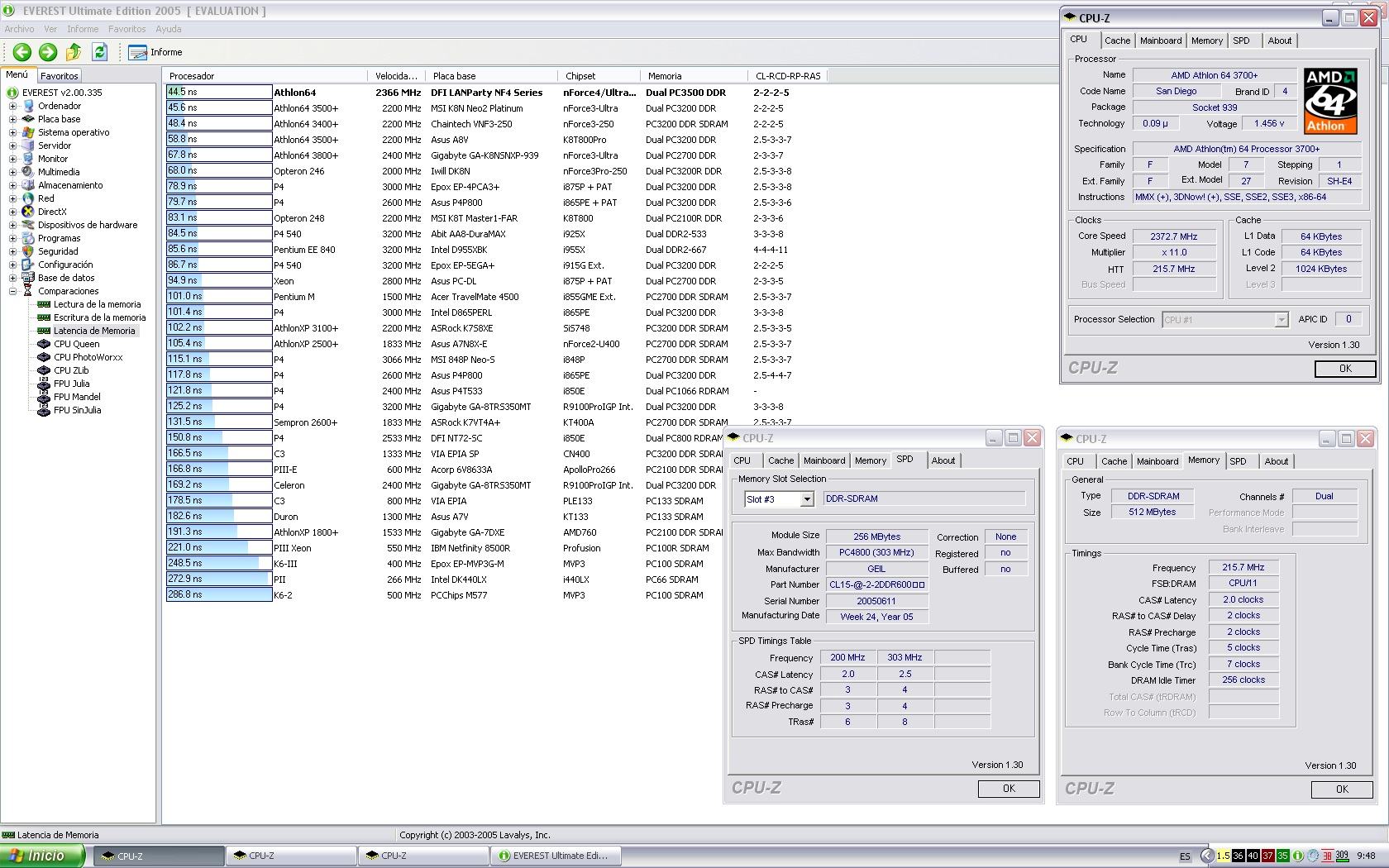The image size is (1389, 868).
Task: Expand the Placa base tree node
Action: coord(12,119)
